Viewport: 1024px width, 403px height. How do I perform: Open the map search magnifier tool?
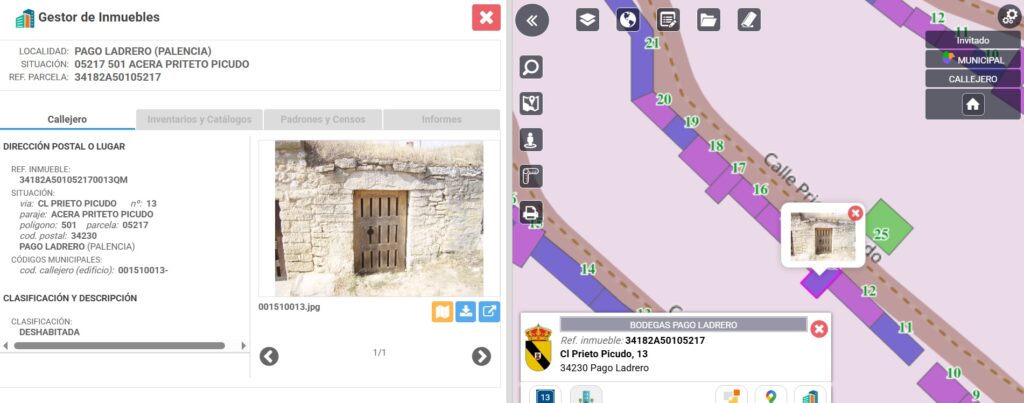pyautogui.click(x=531, y=67)
